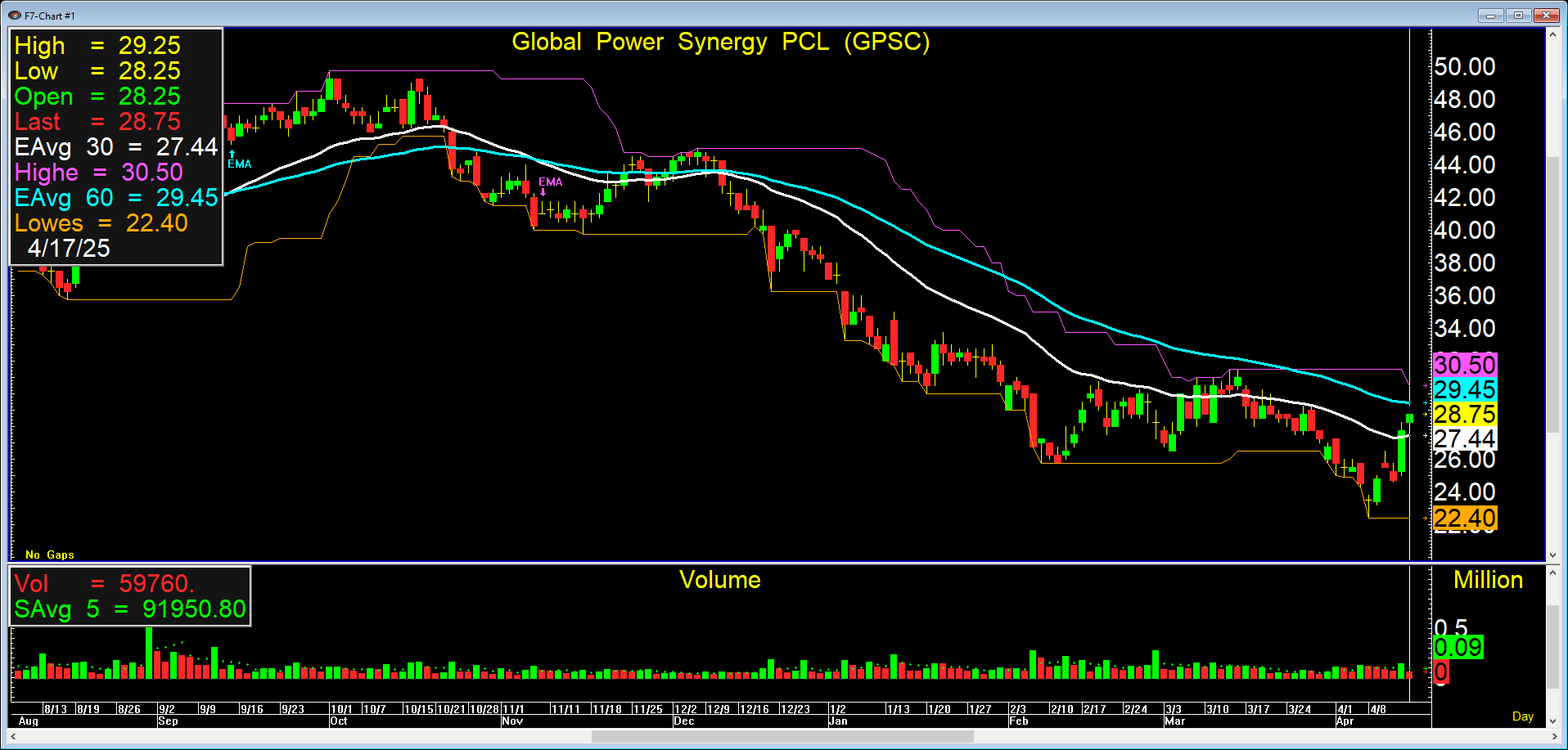Click the EAvg 60 = 29.45 readout

tap(116, 198)
